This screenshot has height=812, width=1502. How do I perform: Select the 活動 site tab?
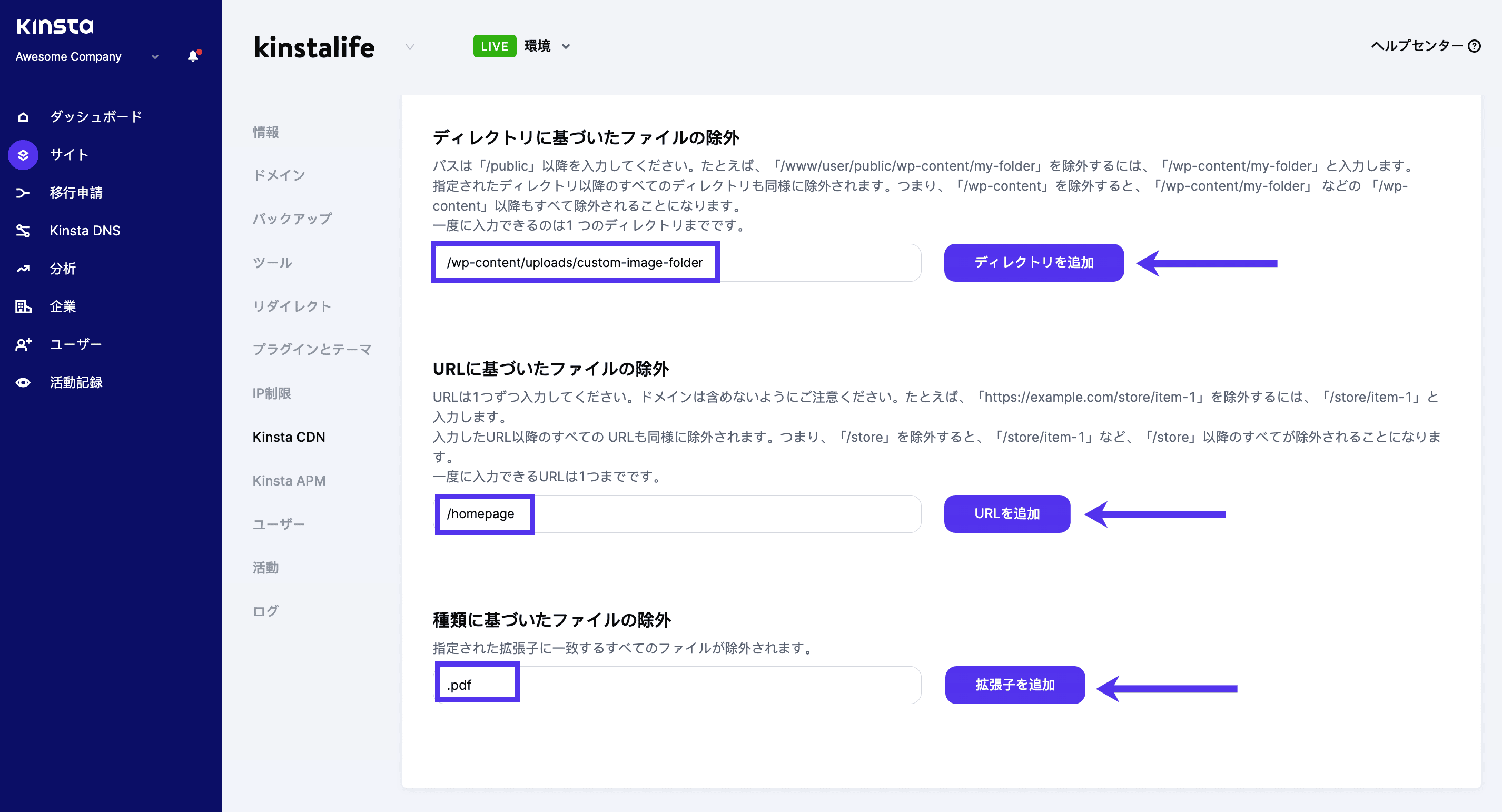(266, 568)
